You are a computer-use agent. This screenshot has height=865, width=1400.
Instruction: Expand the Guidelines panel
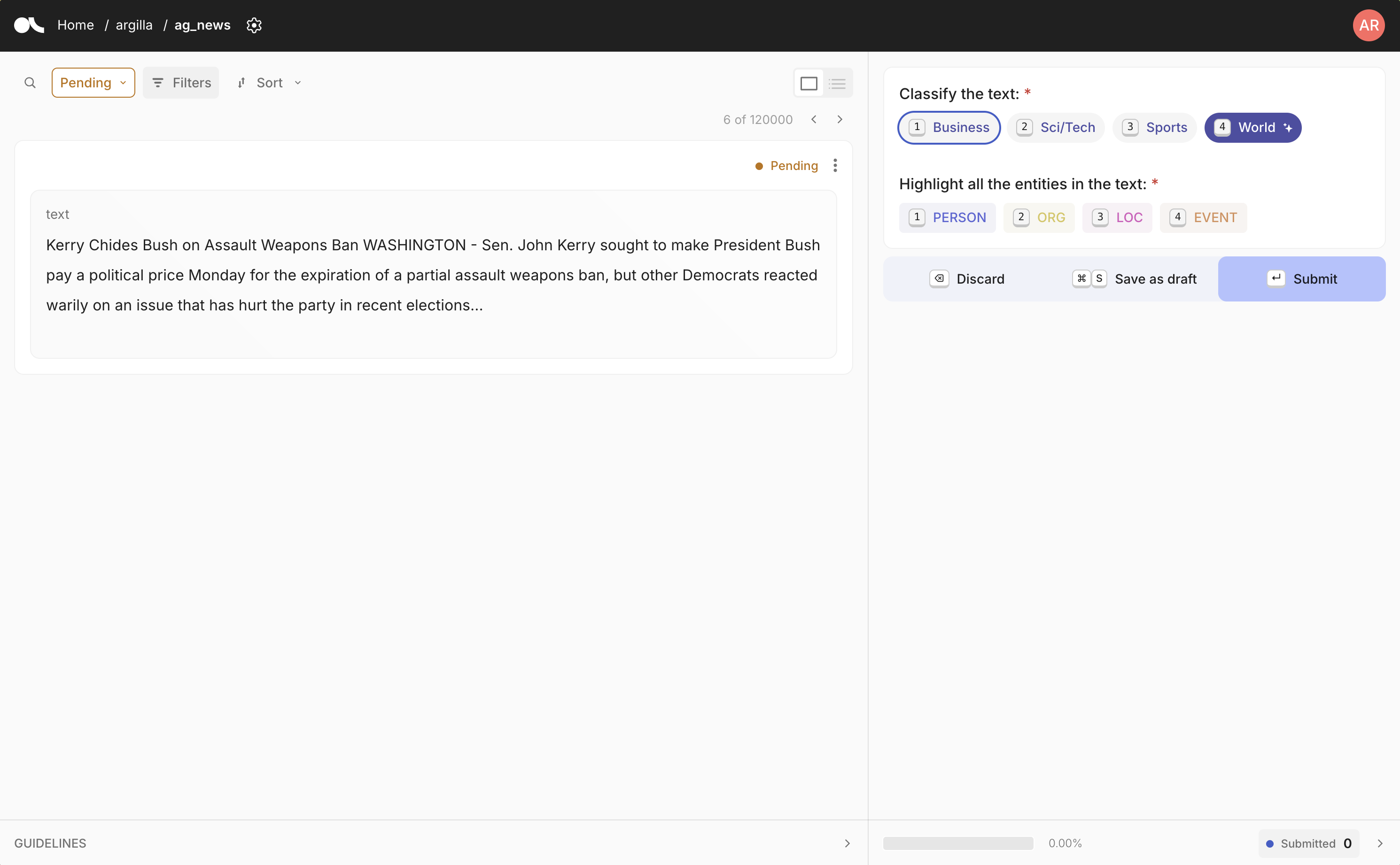pos(847,842)
